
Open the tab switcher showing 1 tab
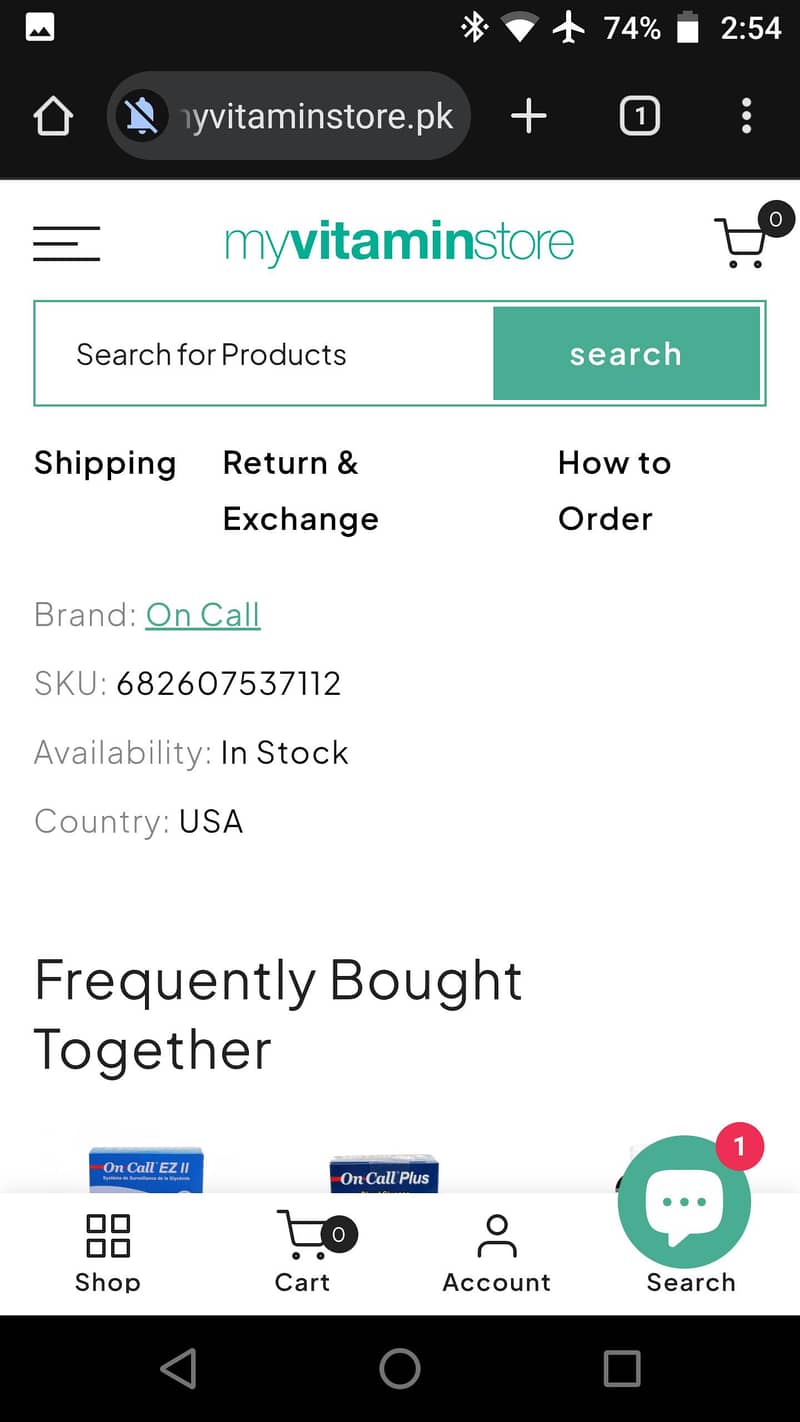639,117
